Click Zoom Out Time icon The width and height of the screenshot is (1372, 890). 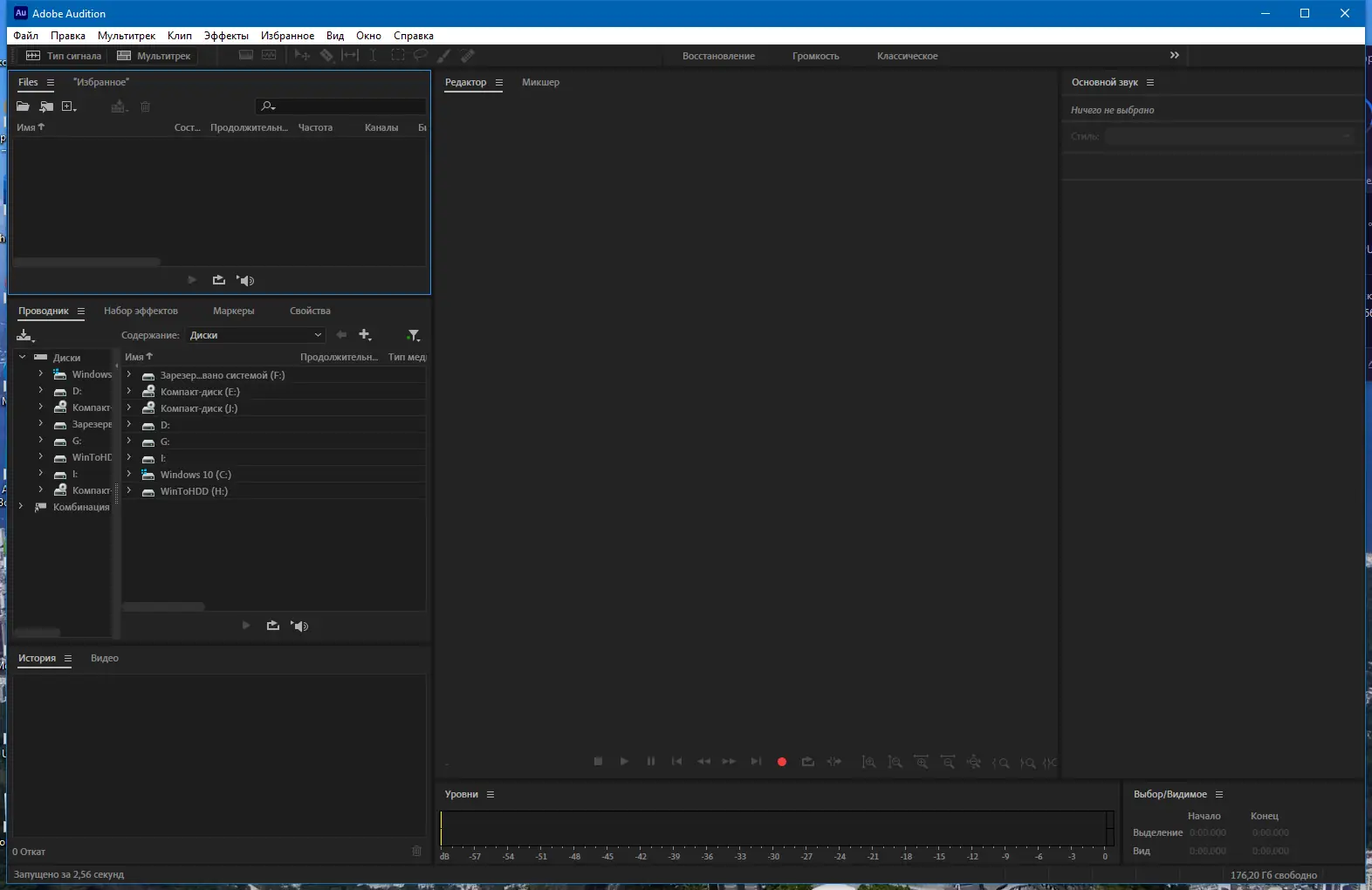(x=948, y=762)
